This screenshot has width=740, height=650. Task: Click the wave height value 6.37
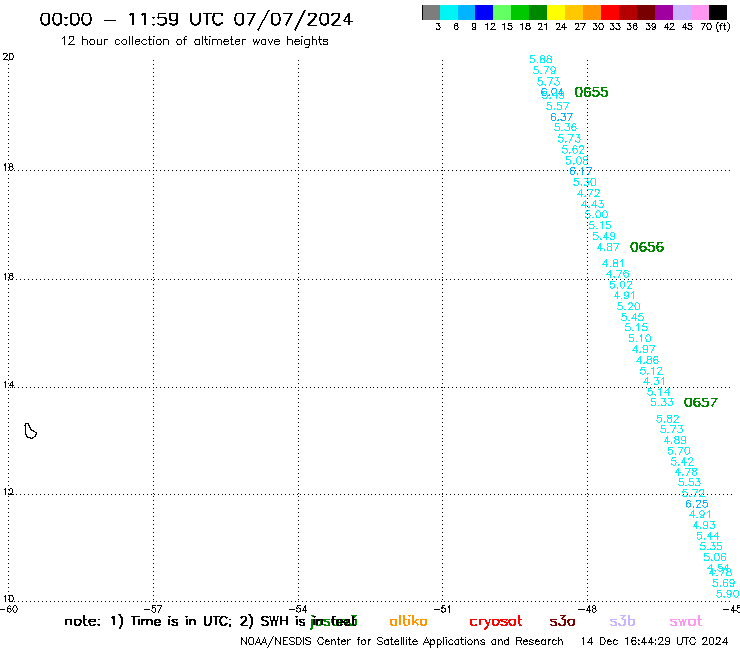coord(562,117)
